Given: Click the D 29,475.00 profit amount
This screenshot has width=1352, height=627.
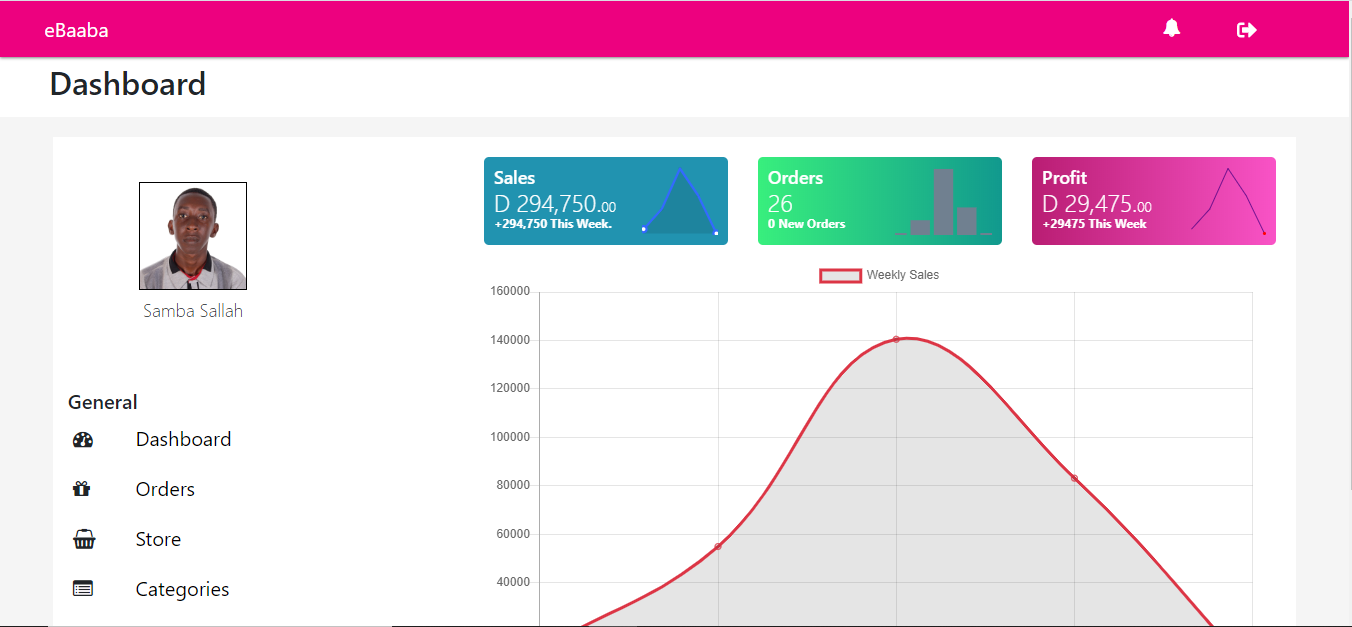Looking at the screenshot, I should click(x=1097, y=204).
